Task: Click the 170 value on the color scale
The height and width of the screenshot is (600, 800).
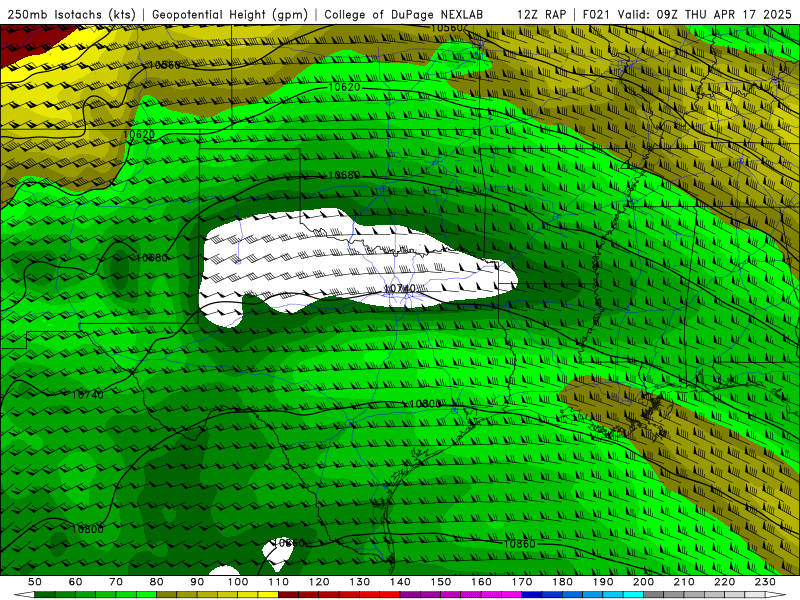Action: point(522,582)
